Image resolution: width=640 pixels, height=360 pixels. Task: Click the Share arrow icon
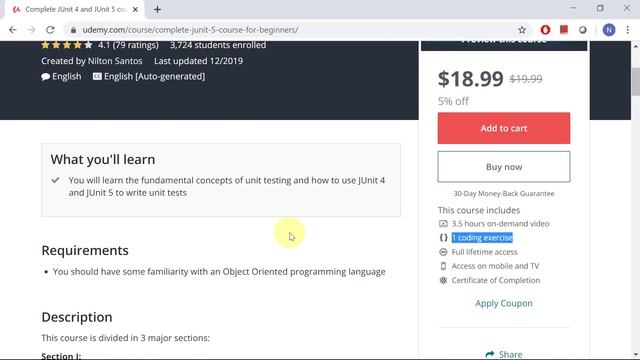click(x=490, y=354)
